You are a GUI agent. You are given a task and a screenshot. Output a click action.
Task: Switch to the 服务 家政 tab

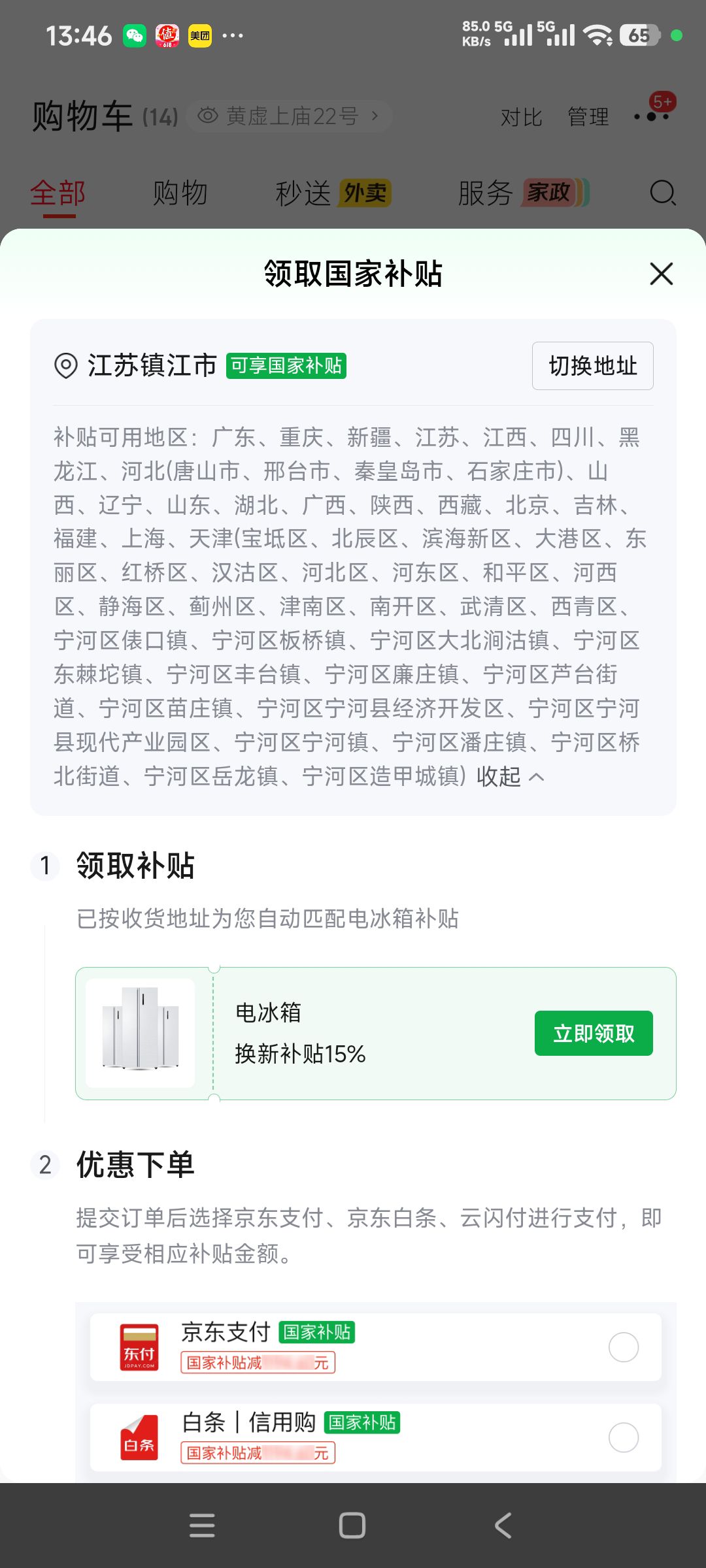(x=524, y=193)
